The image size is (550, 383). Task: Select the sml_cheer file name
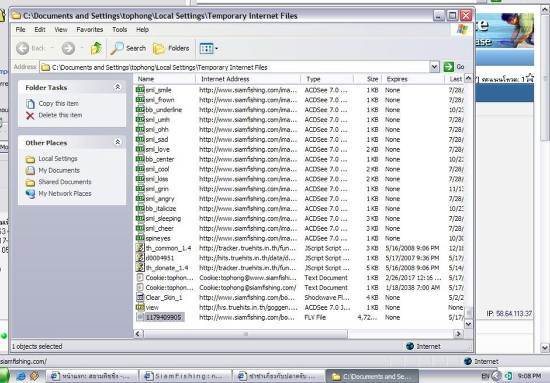[160, 228]
